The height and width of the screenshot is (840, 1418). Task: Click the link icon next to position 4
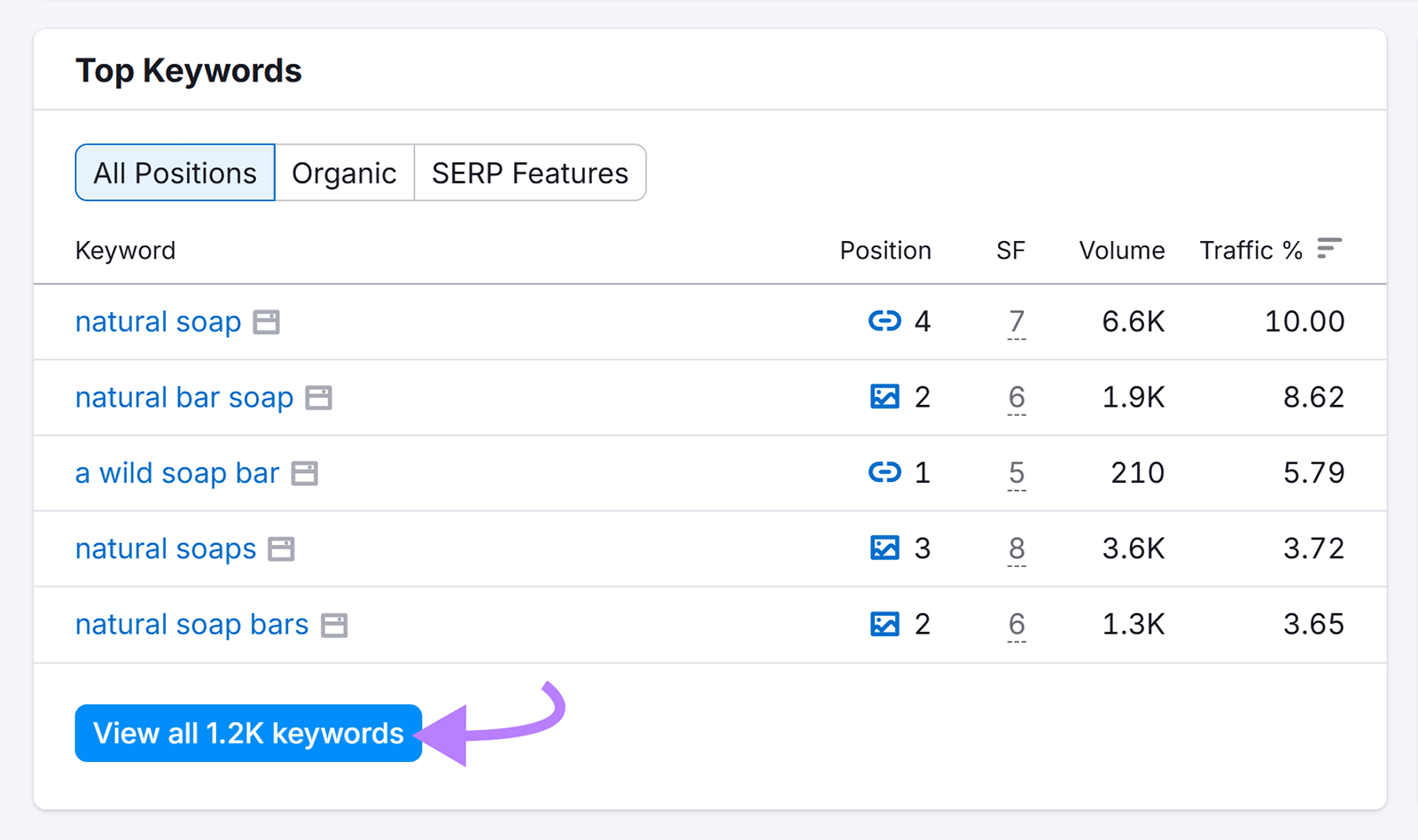(x=884, y=322)
